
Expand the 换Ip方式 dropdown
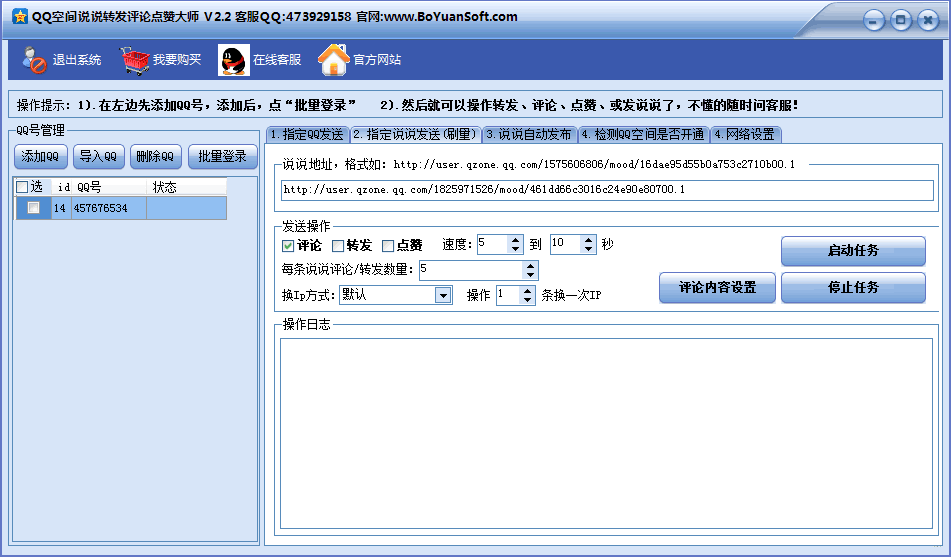442,295
